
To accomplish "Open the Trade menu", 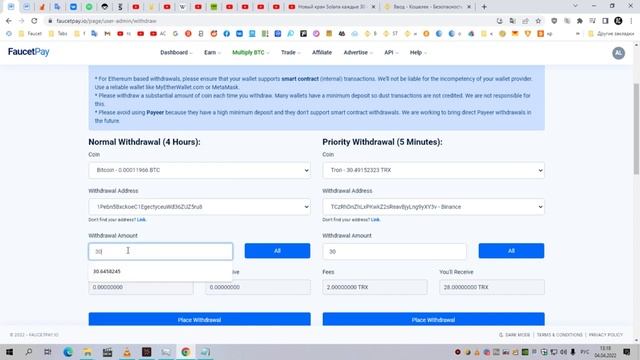I will [291, 53].
